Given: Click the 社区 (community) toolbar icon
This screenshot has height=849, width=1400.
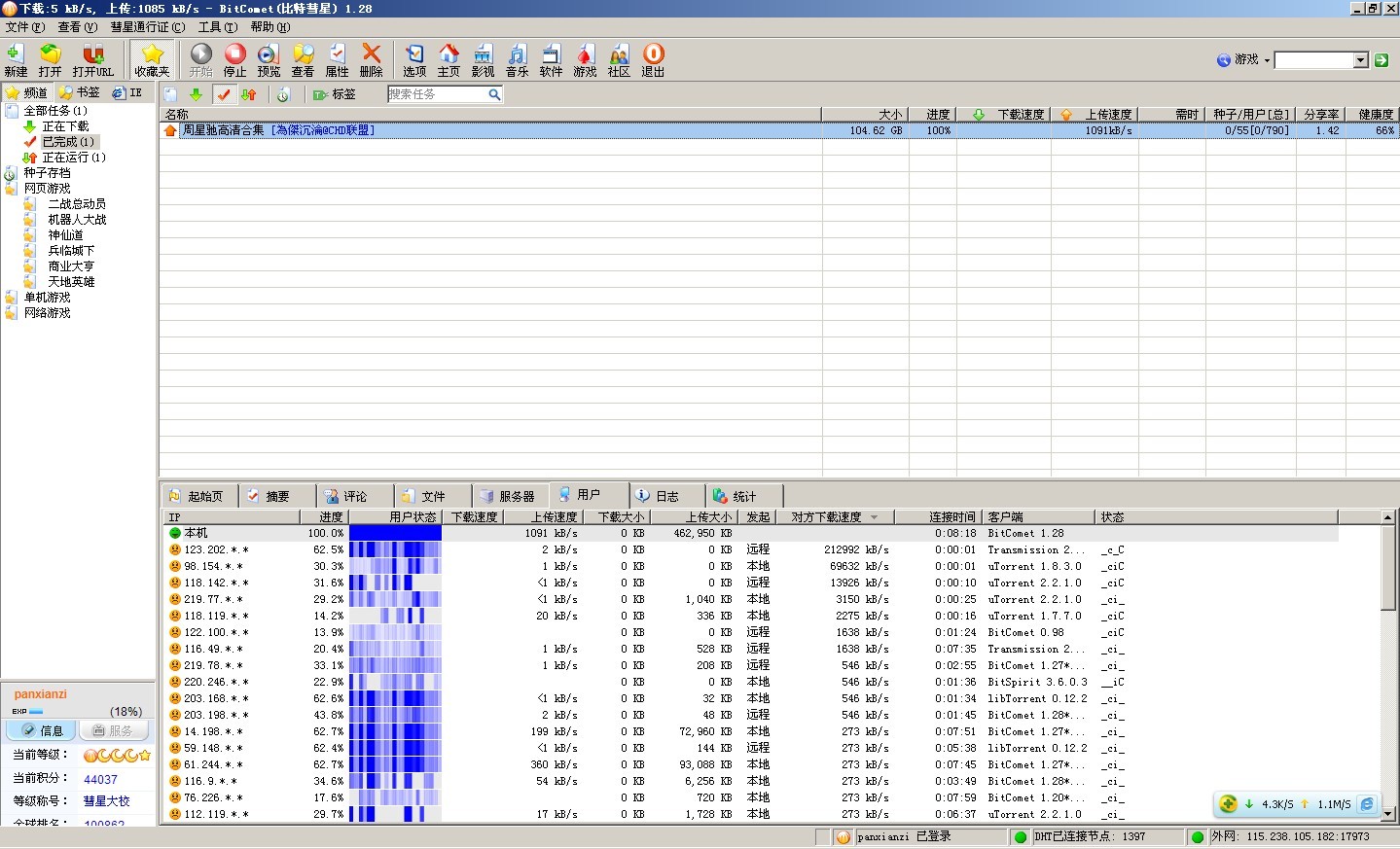Looking at the screenshot, I should [619, 59].
